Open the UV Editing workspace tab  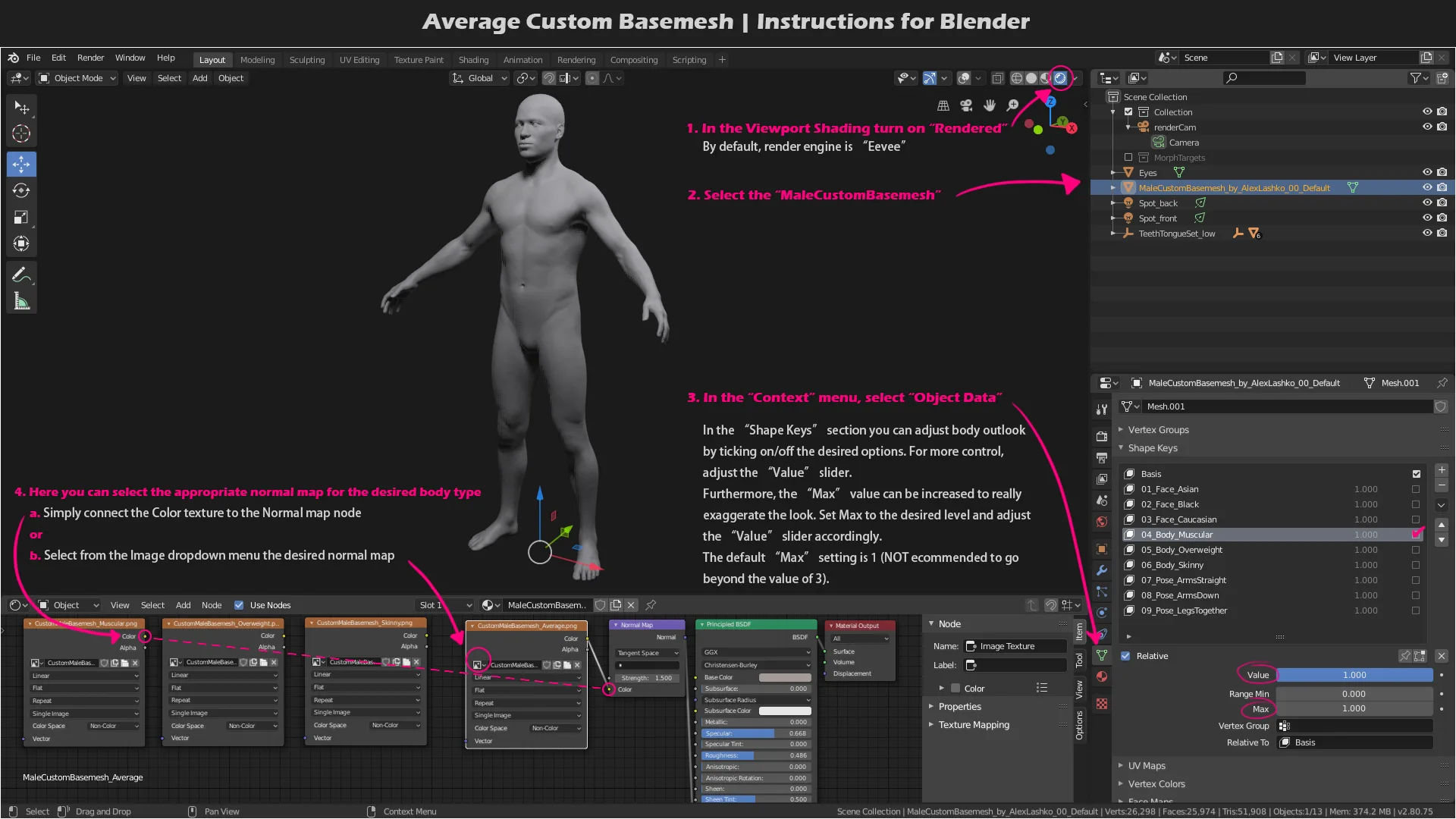point(358,60)
